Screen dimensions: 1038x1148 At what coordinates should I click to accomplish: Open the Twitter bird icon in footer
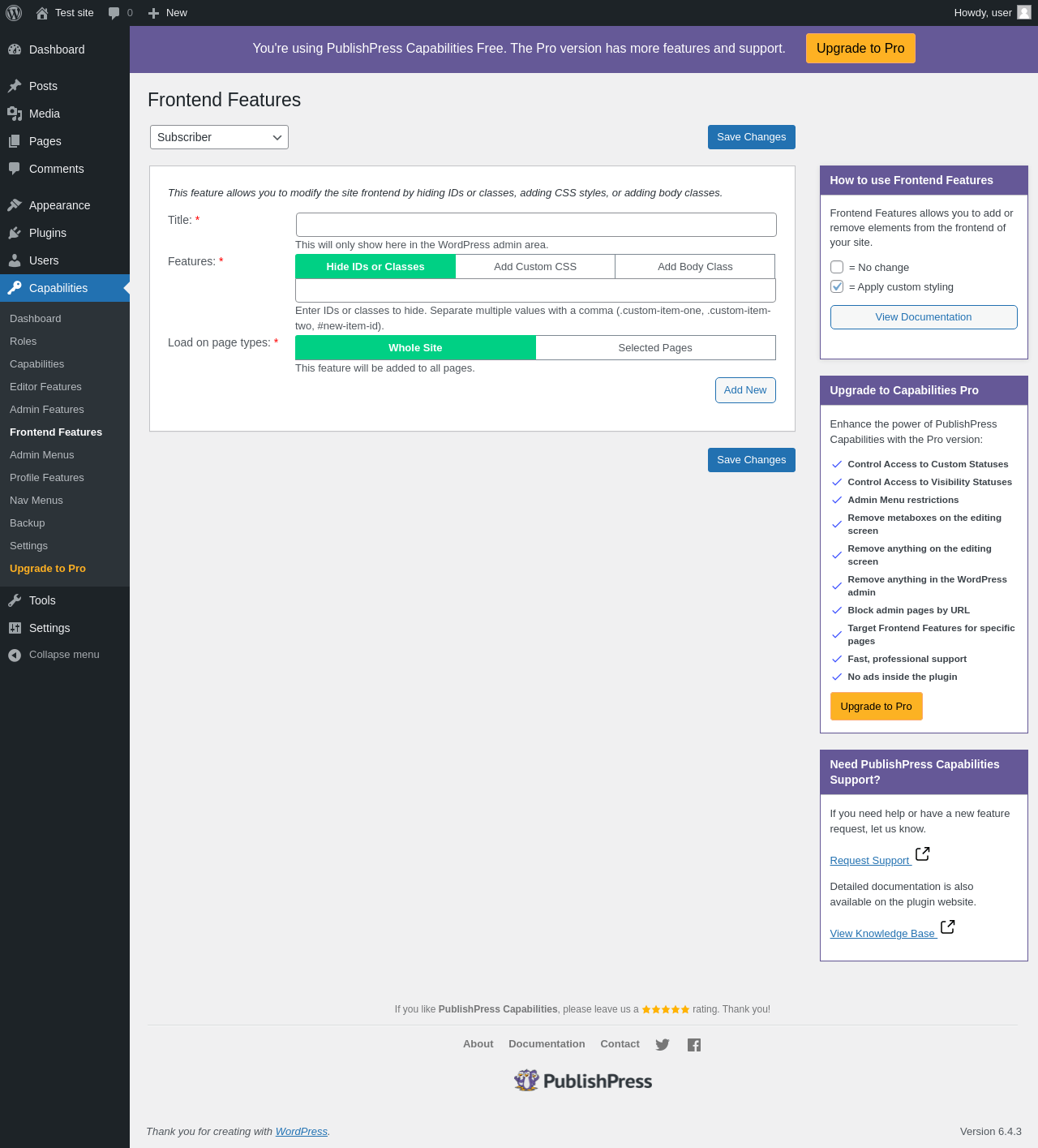pos(663,1045)
